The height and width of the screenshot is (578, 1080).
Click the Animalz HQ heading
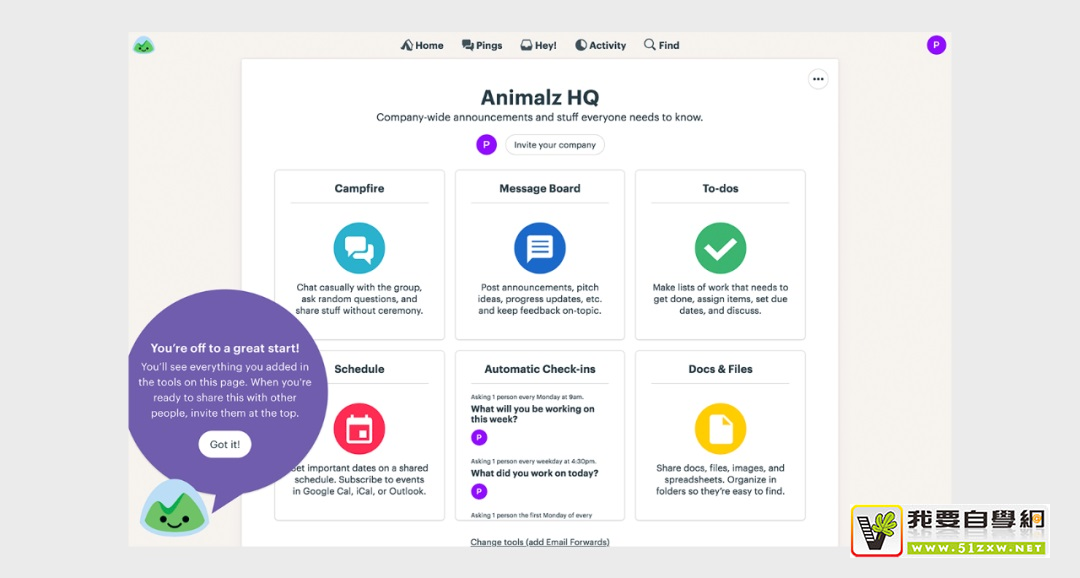click(539, 97)
